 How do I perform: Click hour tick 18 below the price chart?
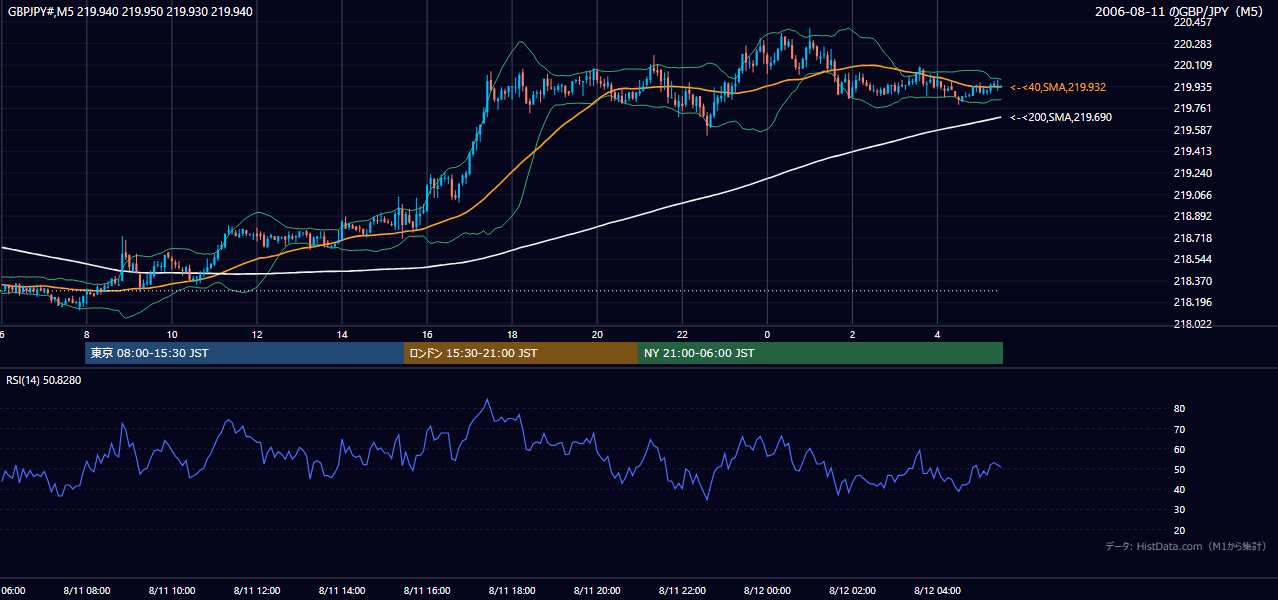pos(512,334)
